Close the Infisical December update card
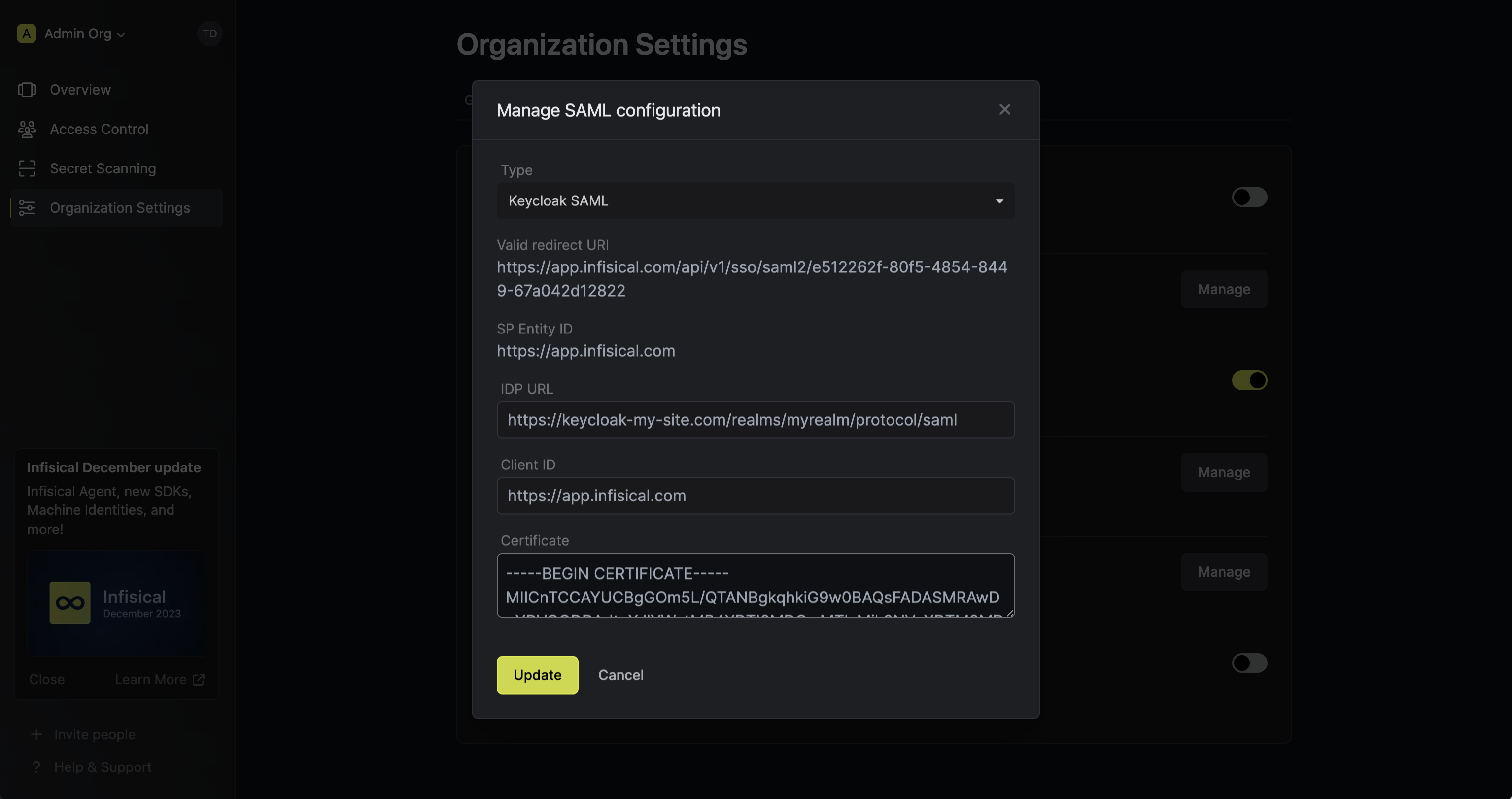1512x799 pixels. 47,679
